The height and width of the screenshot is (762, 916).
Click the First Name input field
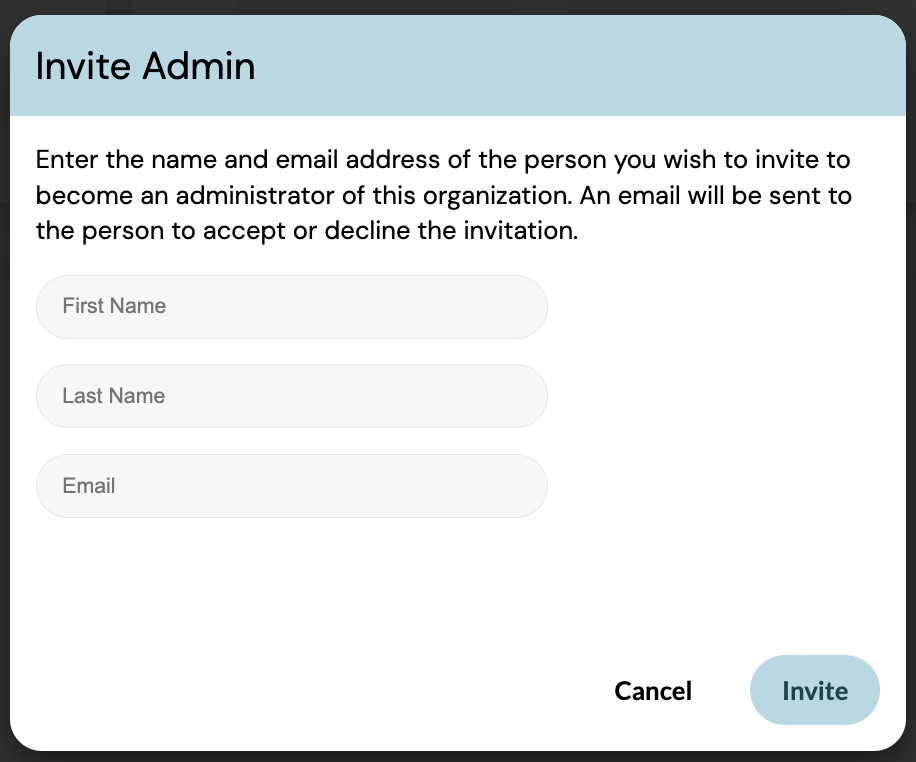point(291,307)
